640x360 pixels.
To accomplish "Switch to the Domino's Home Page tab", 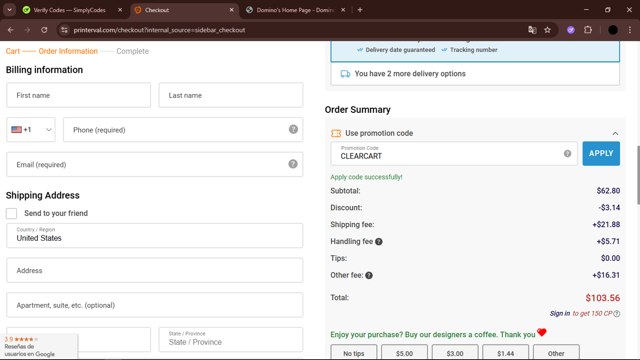I will coord(296,10).
